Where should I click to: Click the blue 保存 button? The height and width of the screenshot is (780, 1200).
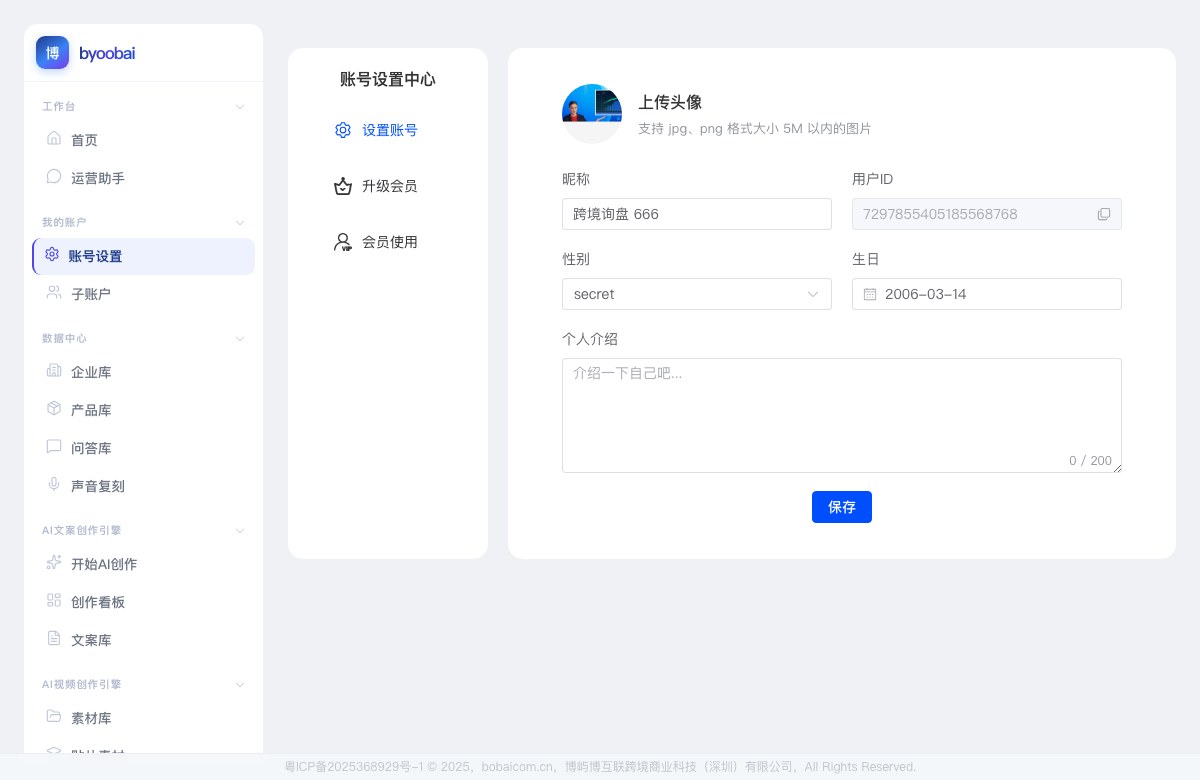[842, 507]
